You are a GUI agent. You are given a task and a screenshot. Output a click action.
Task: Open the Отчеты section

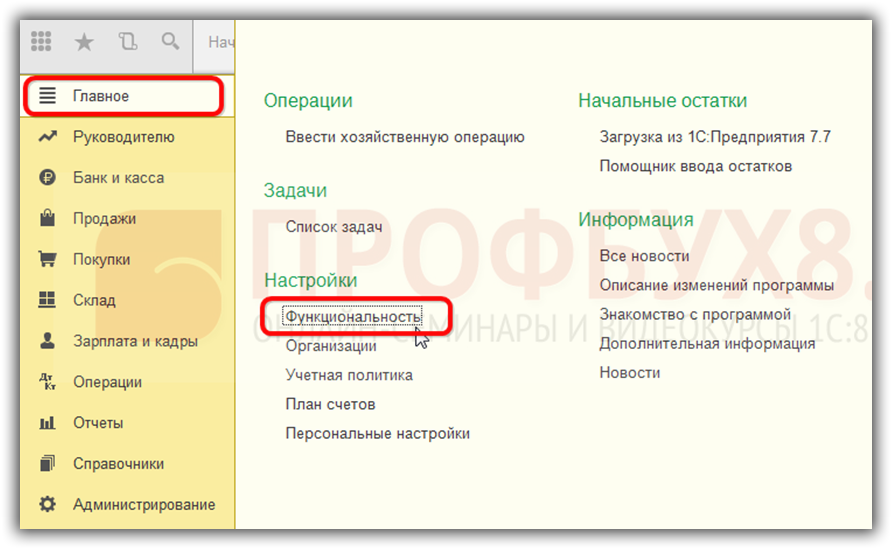pos(98,423)
